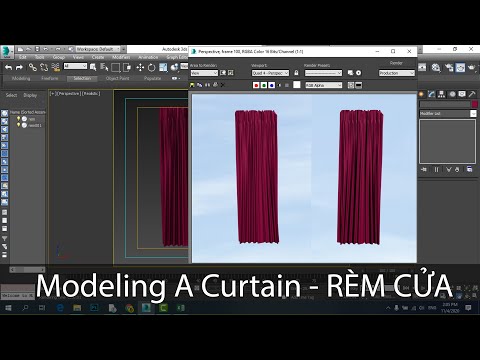Toggle the Monochrome display button
This screenshot has height=360, width=480.
pos(287,86)
